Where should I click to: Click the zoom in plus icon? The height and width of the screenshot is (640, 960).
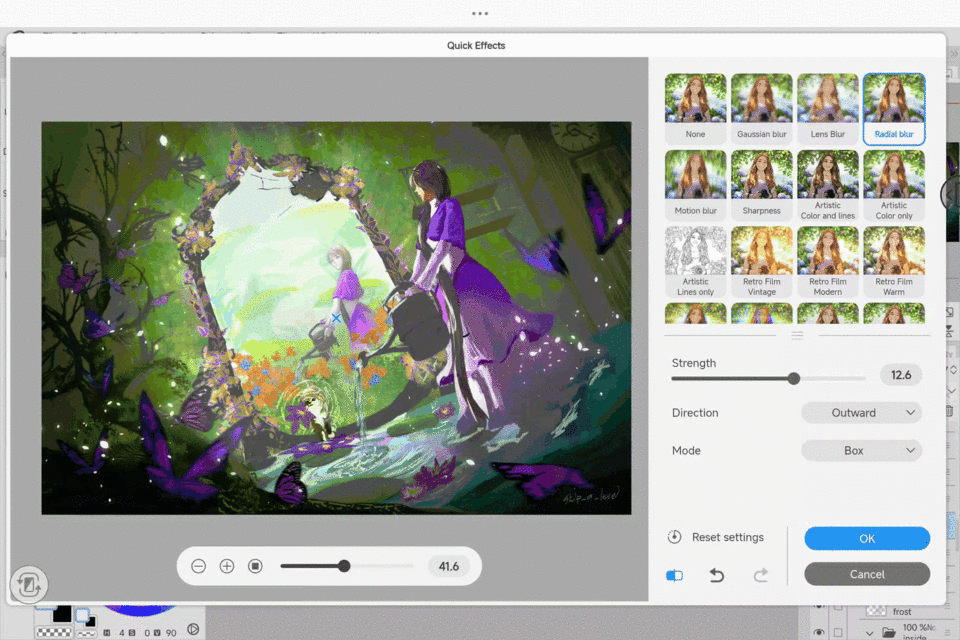pos(227,566)
